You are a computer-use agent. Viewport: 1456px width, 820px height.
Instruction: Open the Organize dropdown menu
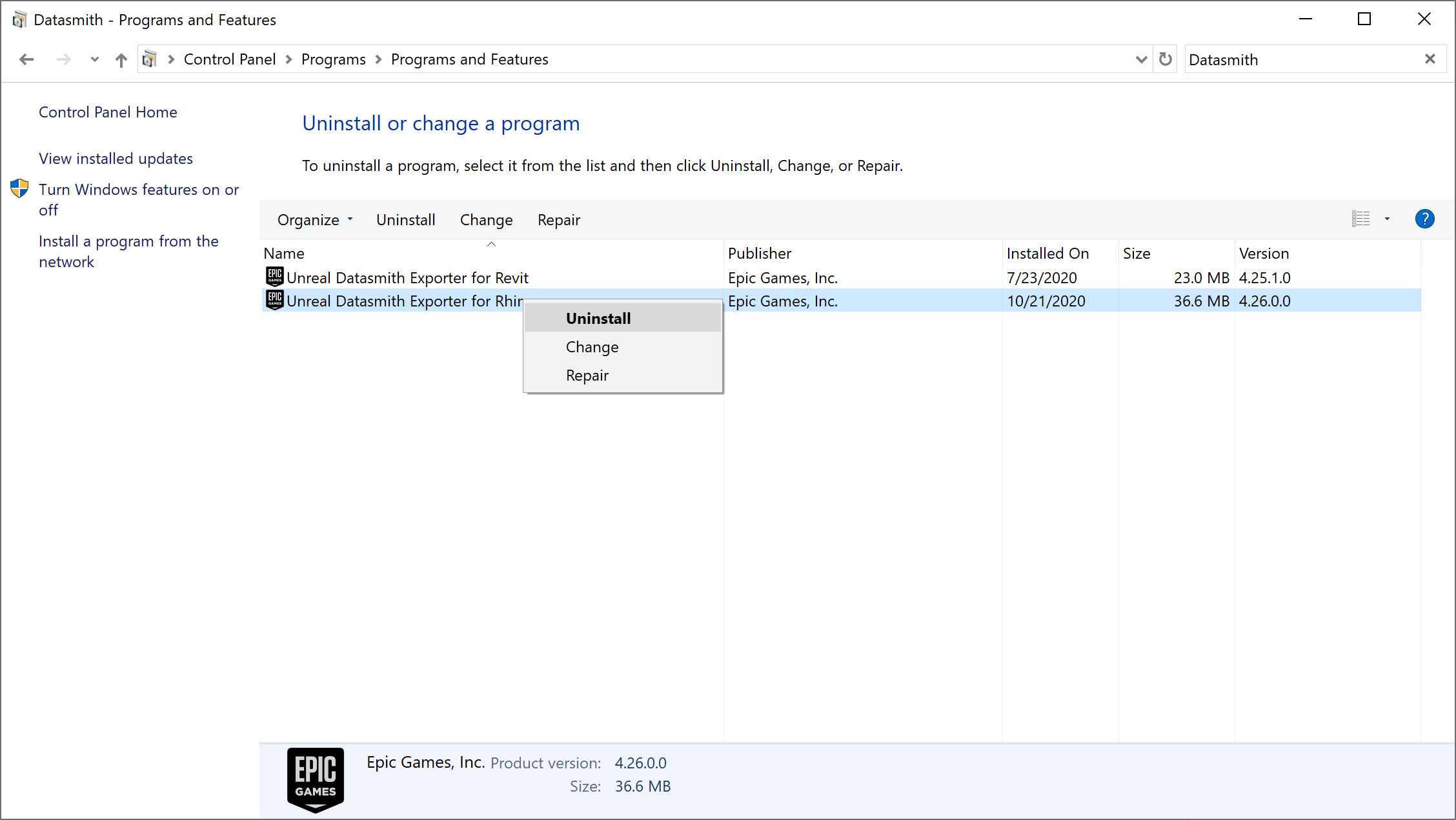tap(314, 220)
